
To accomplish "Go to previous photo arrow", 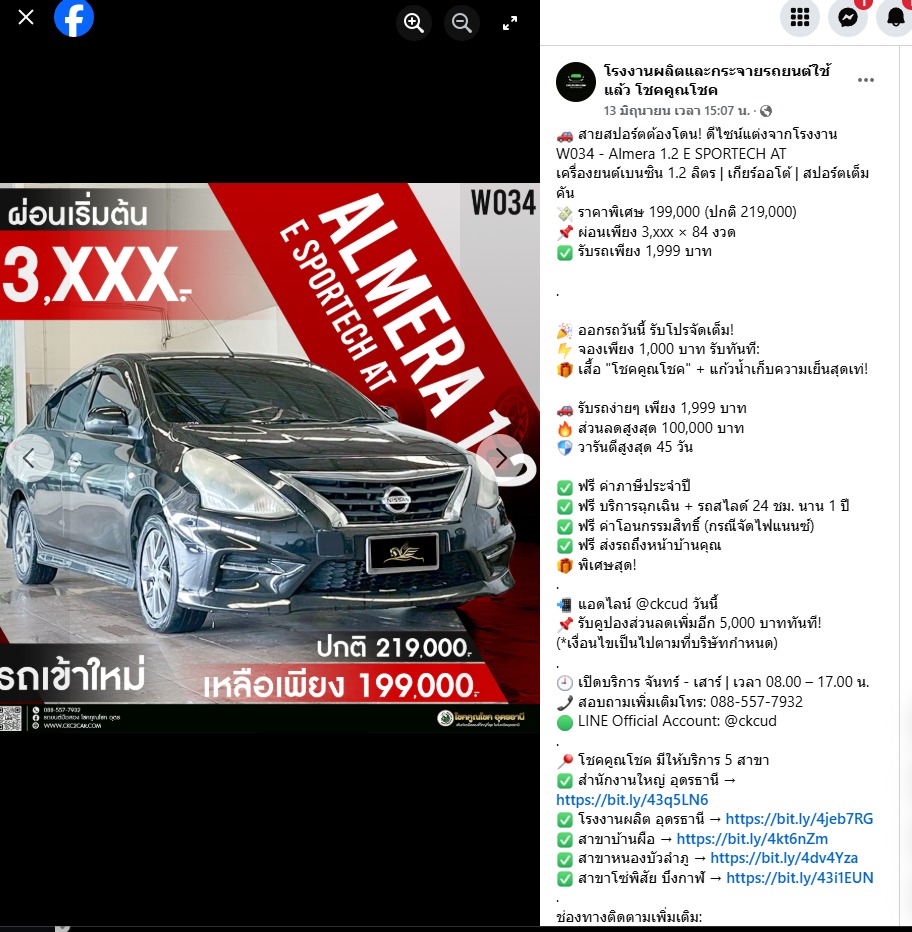I will (x=29, y=458).
